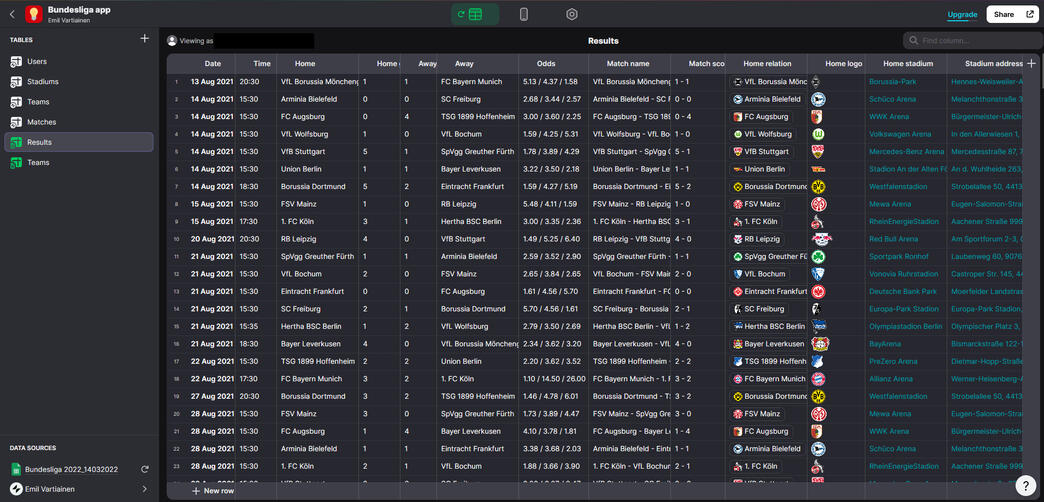
Task: Expand the Emil Vartiainen account chevron
Action: (x=144, y=489)
